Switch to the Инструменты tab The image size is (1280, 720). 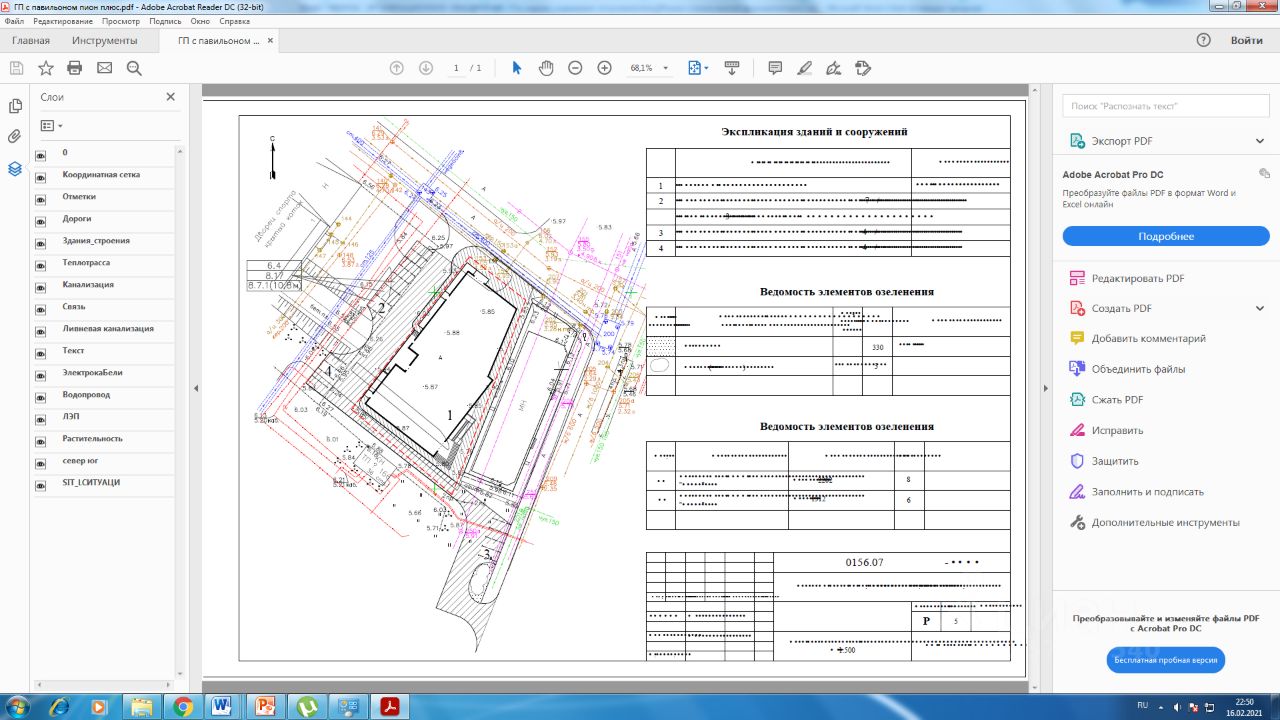[104, 41]
